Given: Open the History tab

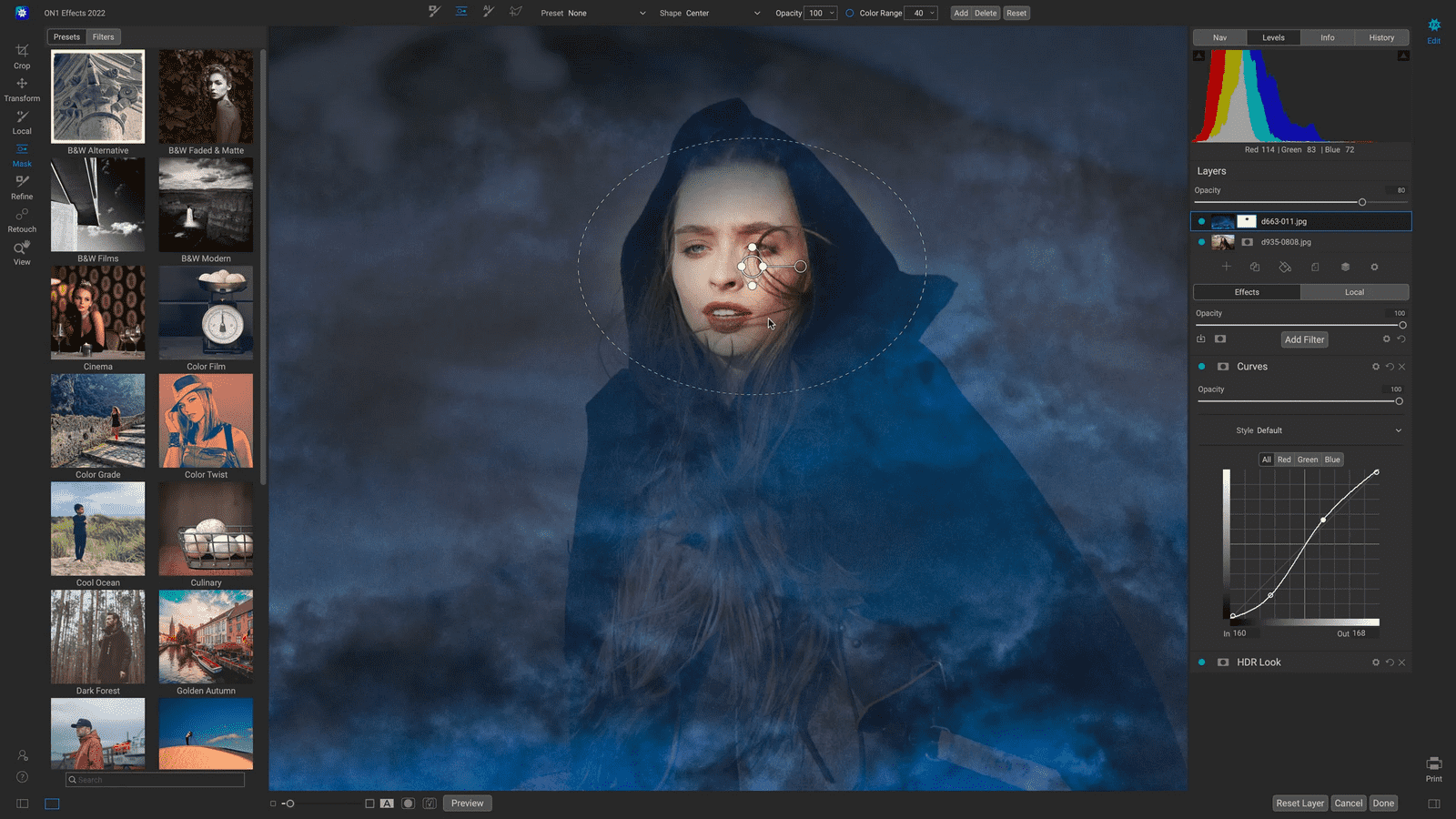Looking at the screenshot, I should (x=1380, y=37).
